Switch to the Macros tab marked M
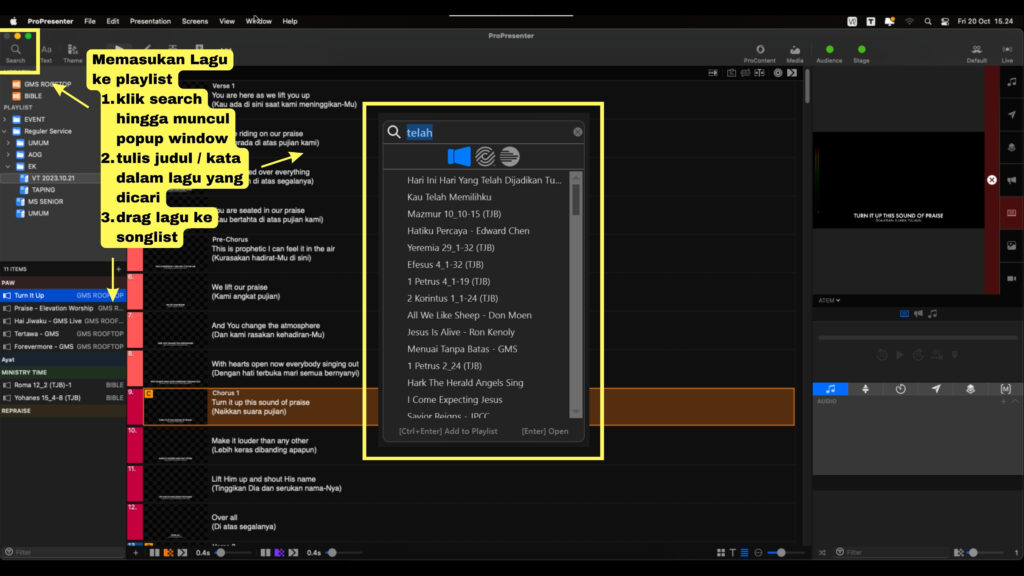The image size is (1024, 576). (1006, 389)
